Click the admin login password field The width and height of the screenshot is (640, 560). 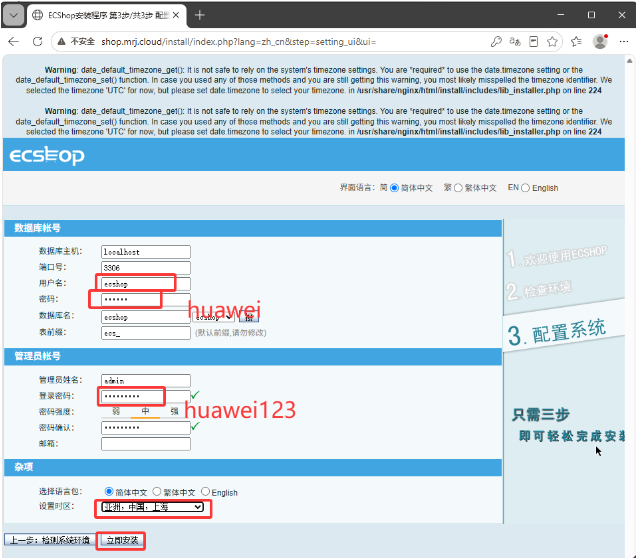(x=146, y=397)
